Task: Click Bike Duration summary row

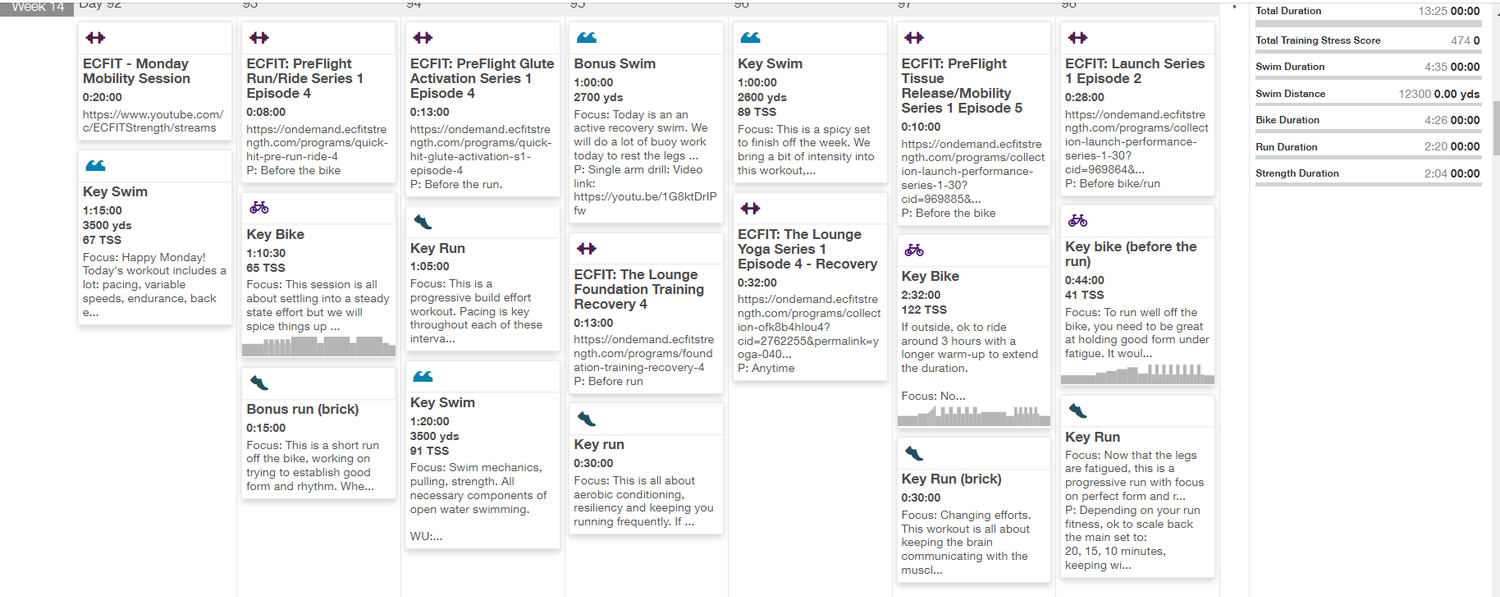Action: (1368, 123)
